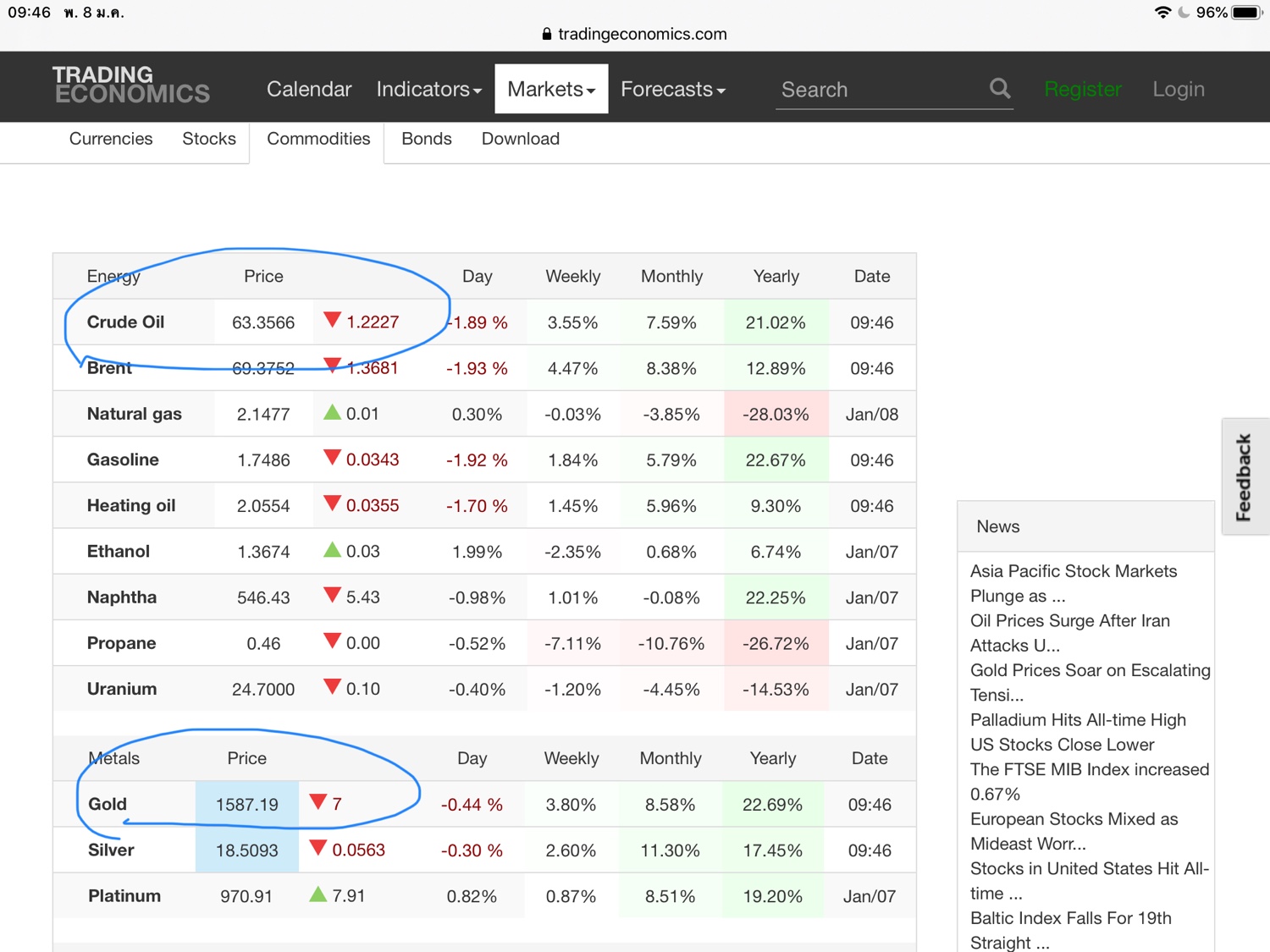1270x952 pixels.
Task: Click the green up arrow for Natural gas
Action: pyautogui.click(x=332, y=412)
